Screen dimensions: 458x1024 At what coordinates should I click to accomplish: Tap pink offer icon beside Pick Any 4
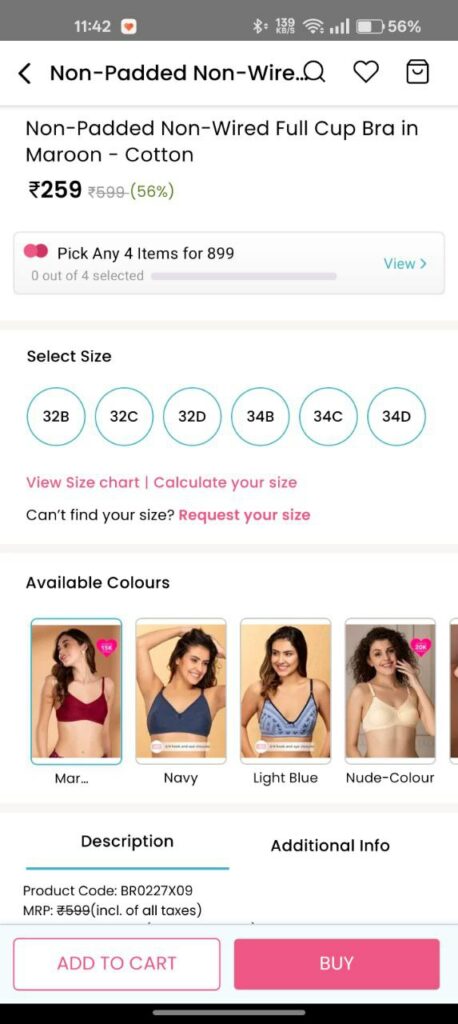tap(36, 252)
